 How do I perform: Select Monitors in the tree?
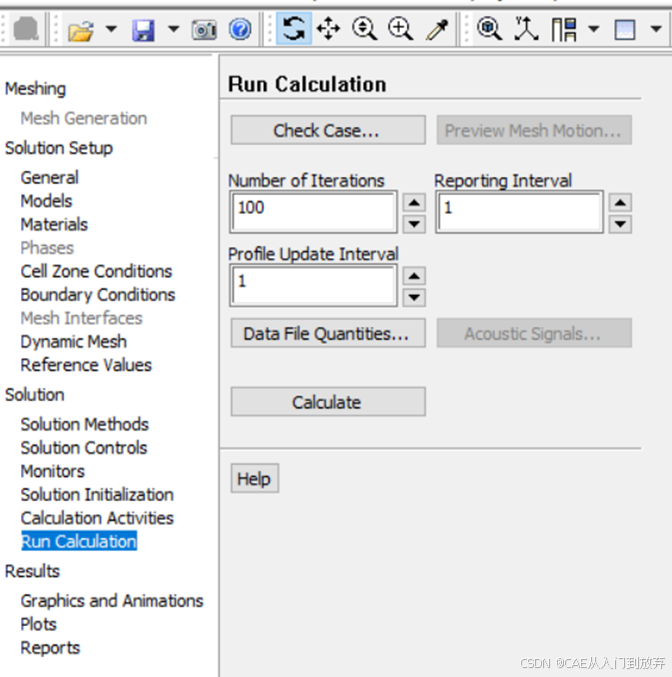pyautogui.click(x=53, y=471)
